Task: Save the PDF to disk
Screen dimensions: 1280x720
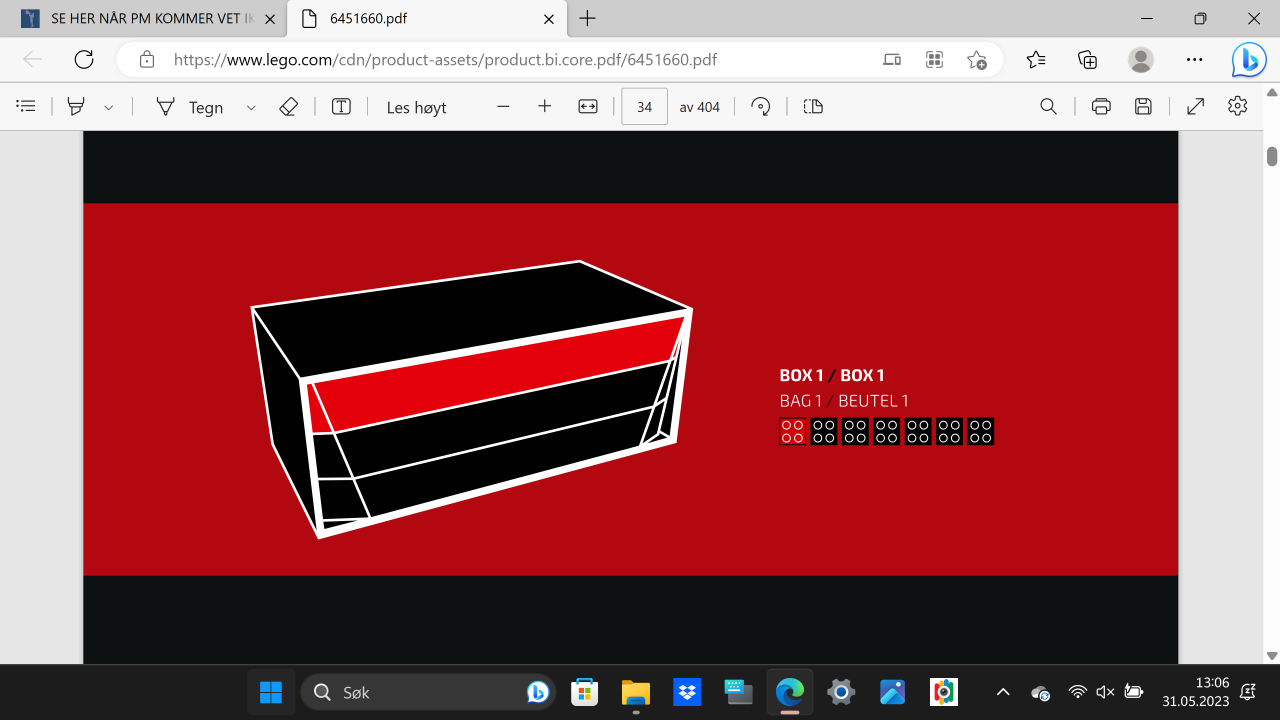Action: [1143, 106]
